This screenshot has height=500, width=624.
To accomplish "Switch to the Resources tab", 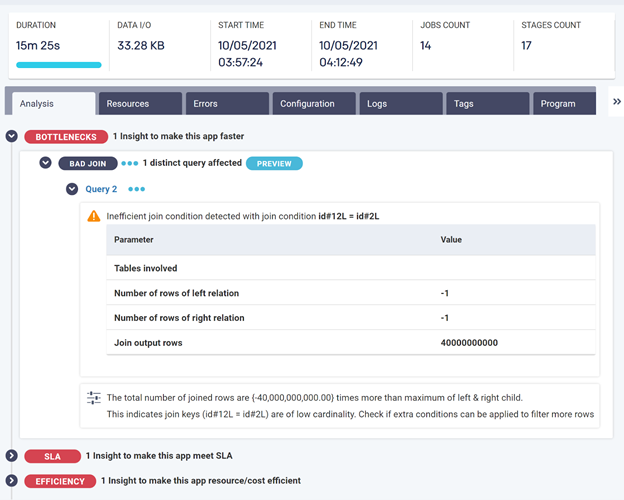I will click(140, 104).
